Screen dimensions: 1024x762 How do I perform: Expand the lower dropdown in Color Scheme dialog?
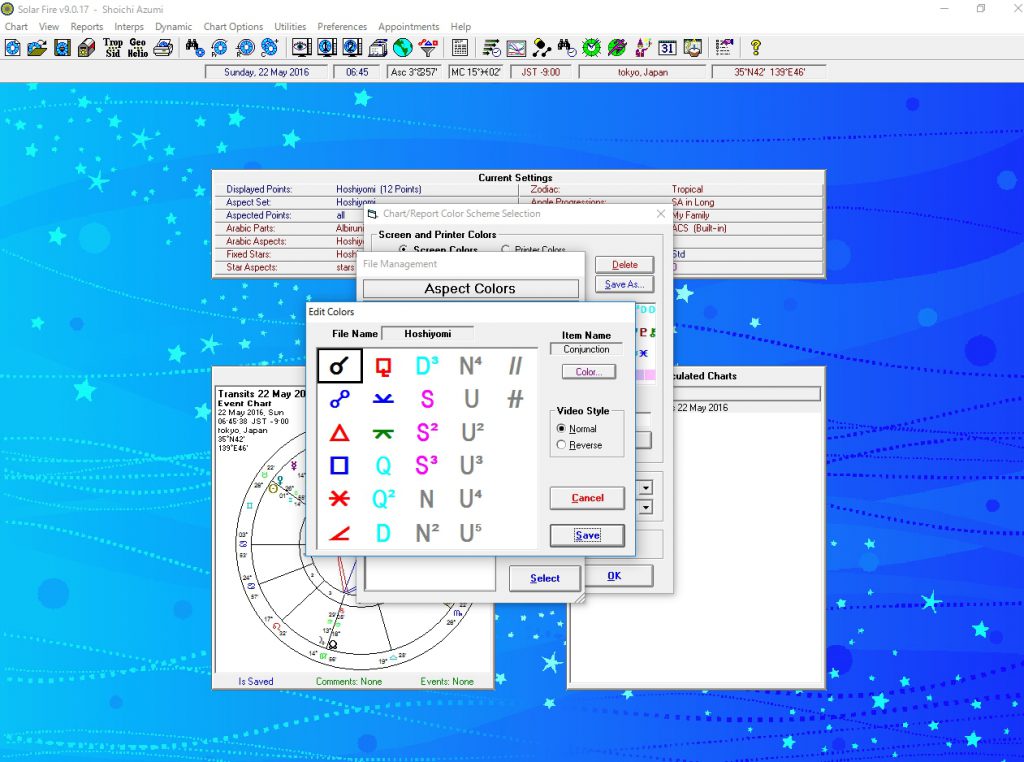point(646,507)
